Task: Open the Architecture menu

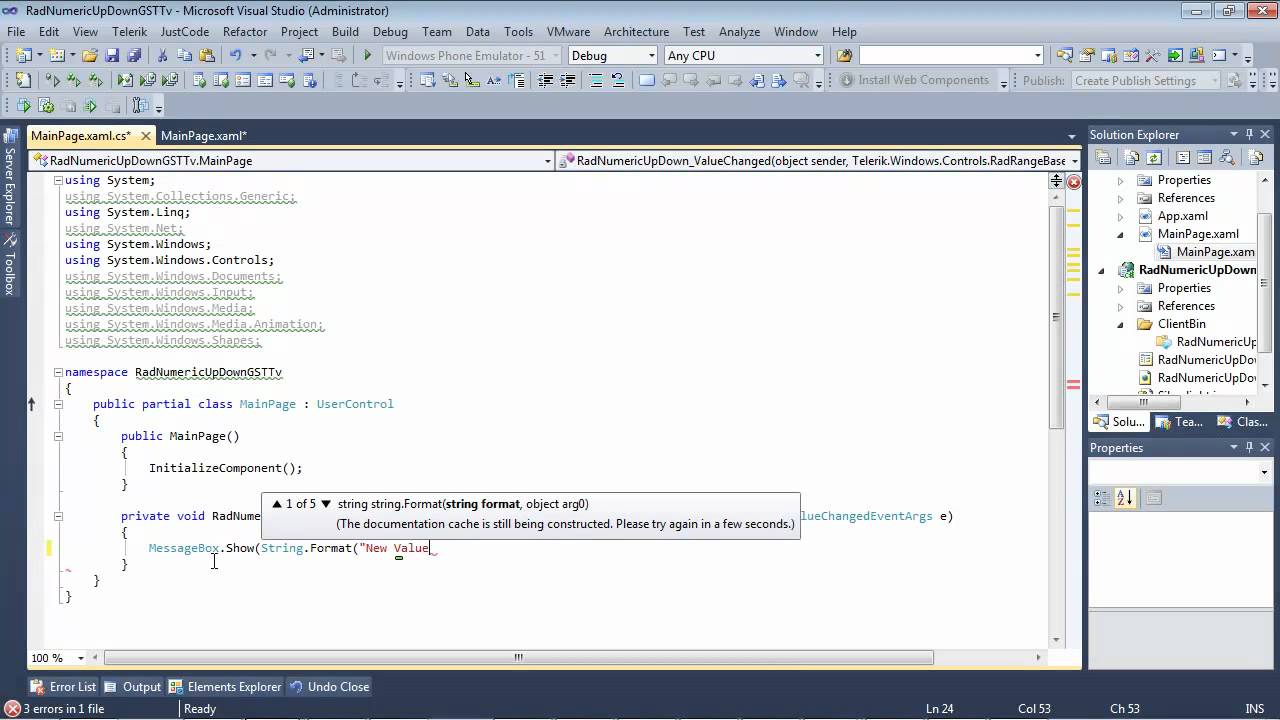Action: [x=636, y=32]
